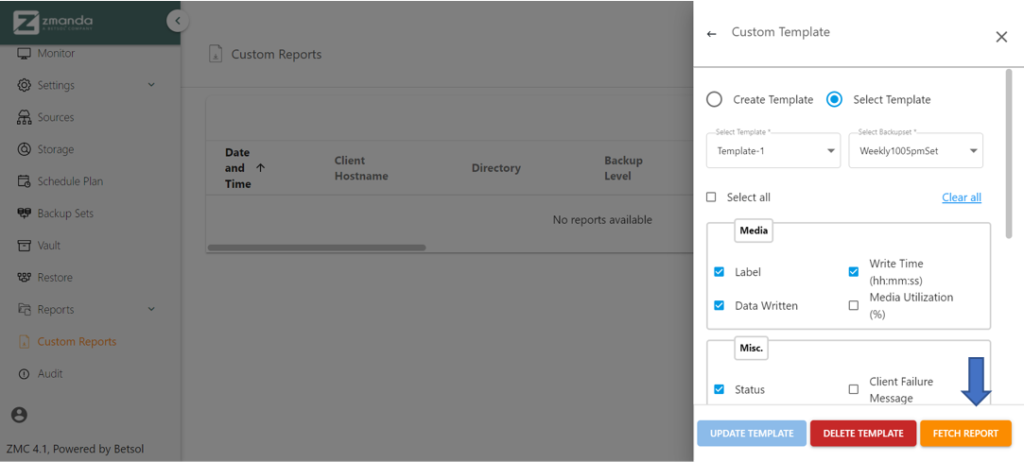Open user account profile icon
This screenshot has width=1024, height=462.
point(19,415)
